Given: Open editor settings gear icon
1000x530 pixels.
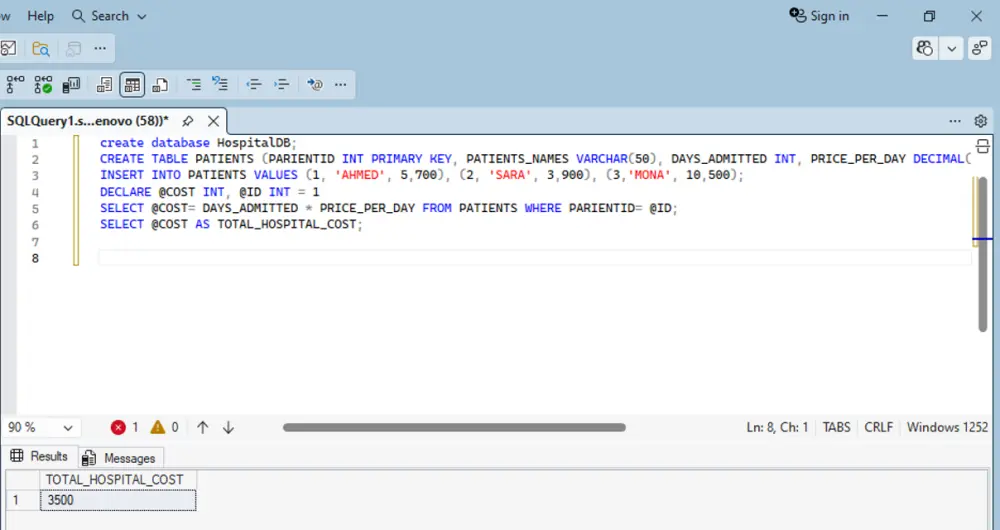Looking at the screenshot, I should coord(981,121).
